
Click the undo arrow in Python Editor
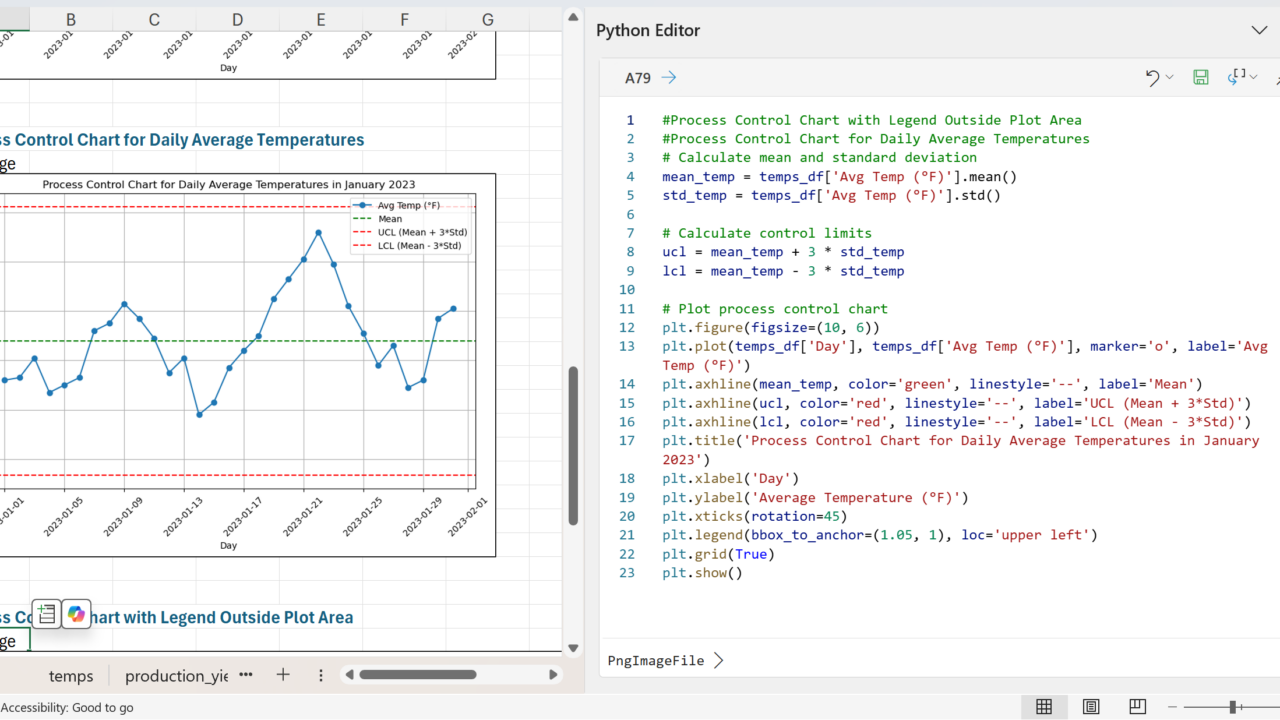click(1152, 78)
